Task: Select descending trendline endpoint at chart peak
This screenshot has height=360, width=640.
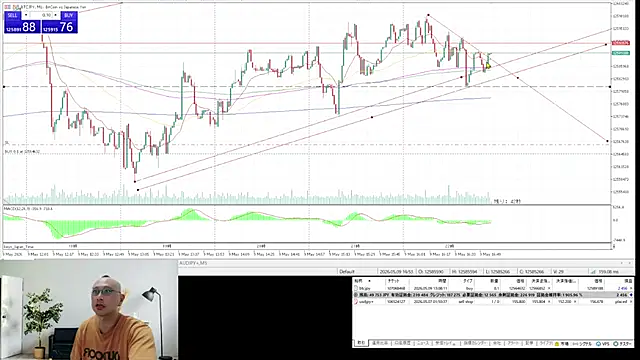Action: tap(428, 15)
